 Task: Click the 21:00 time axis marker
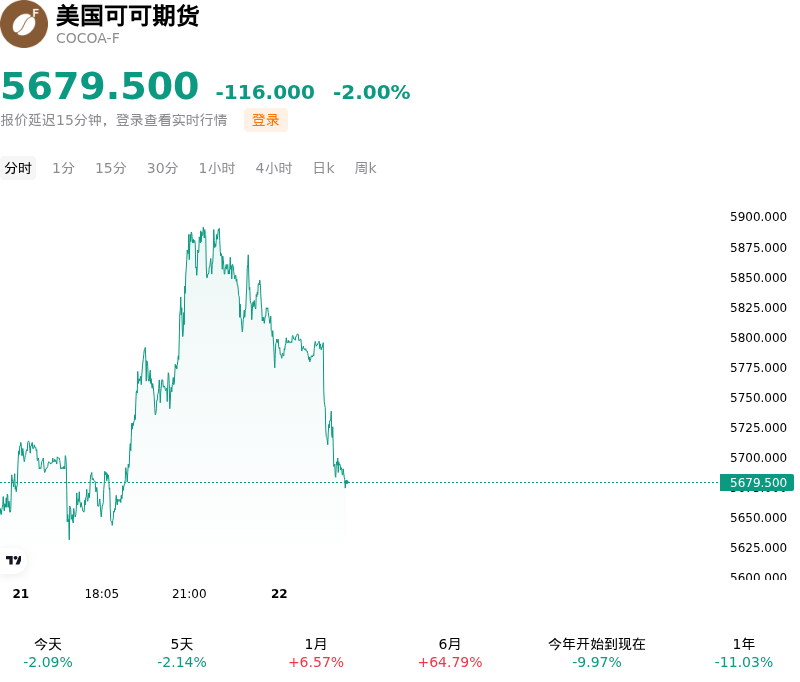[x=189, y=594]
